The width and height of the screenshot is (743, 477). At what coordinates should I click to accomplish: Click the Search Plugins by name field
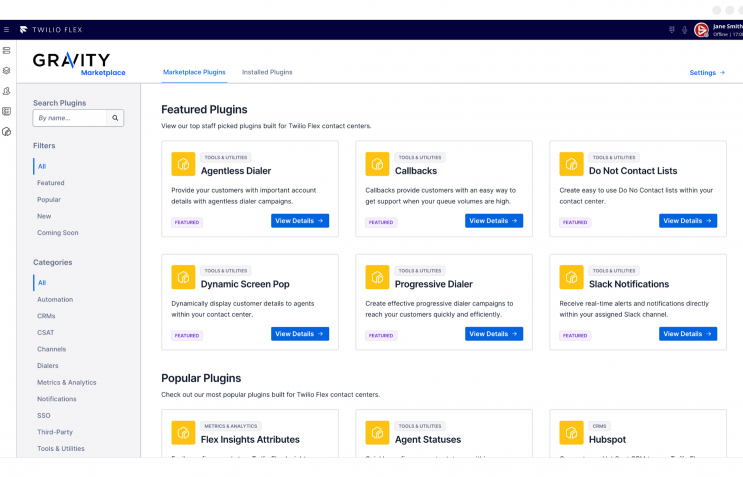(x=70, y=118)
